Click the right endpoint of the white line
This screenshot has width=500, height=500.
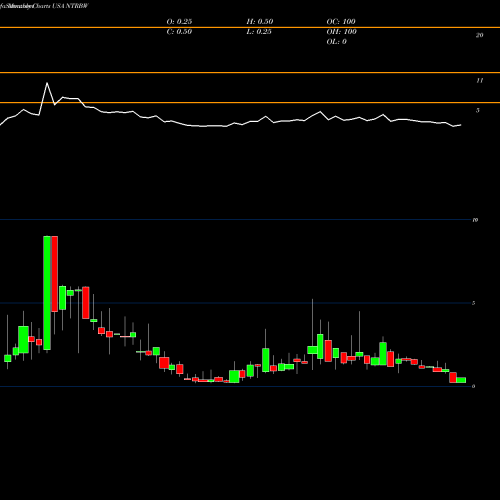pyautogui.click(x=461, y=125)
